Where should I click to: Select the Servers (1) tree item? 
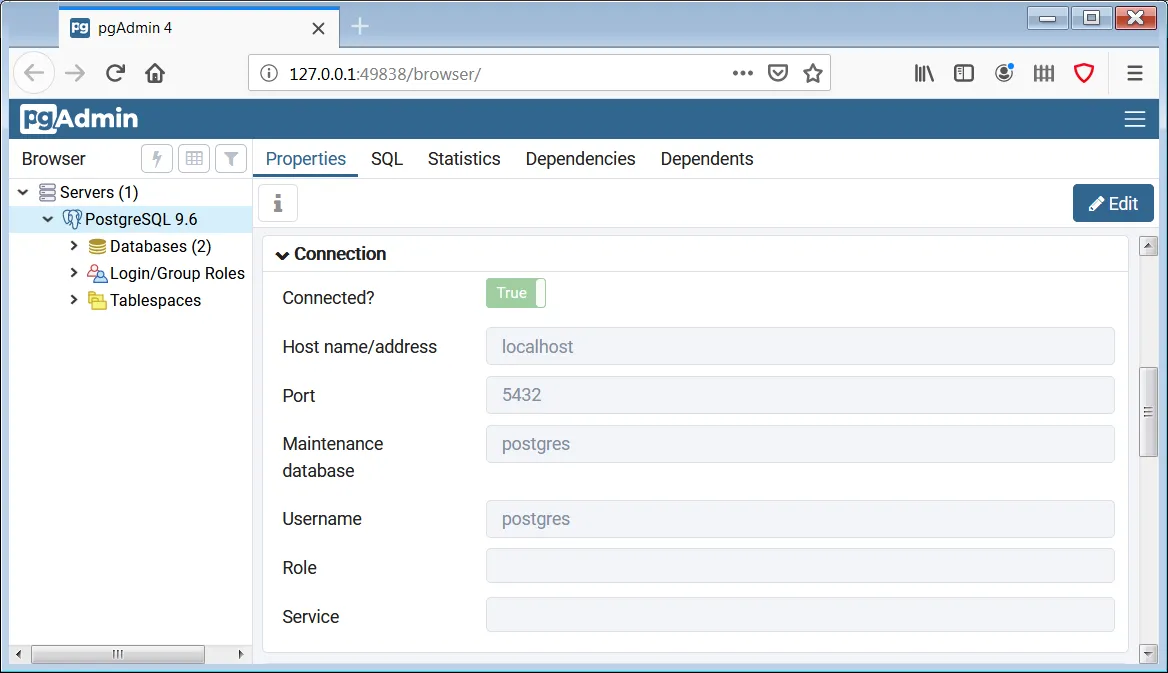click(99, 192)
